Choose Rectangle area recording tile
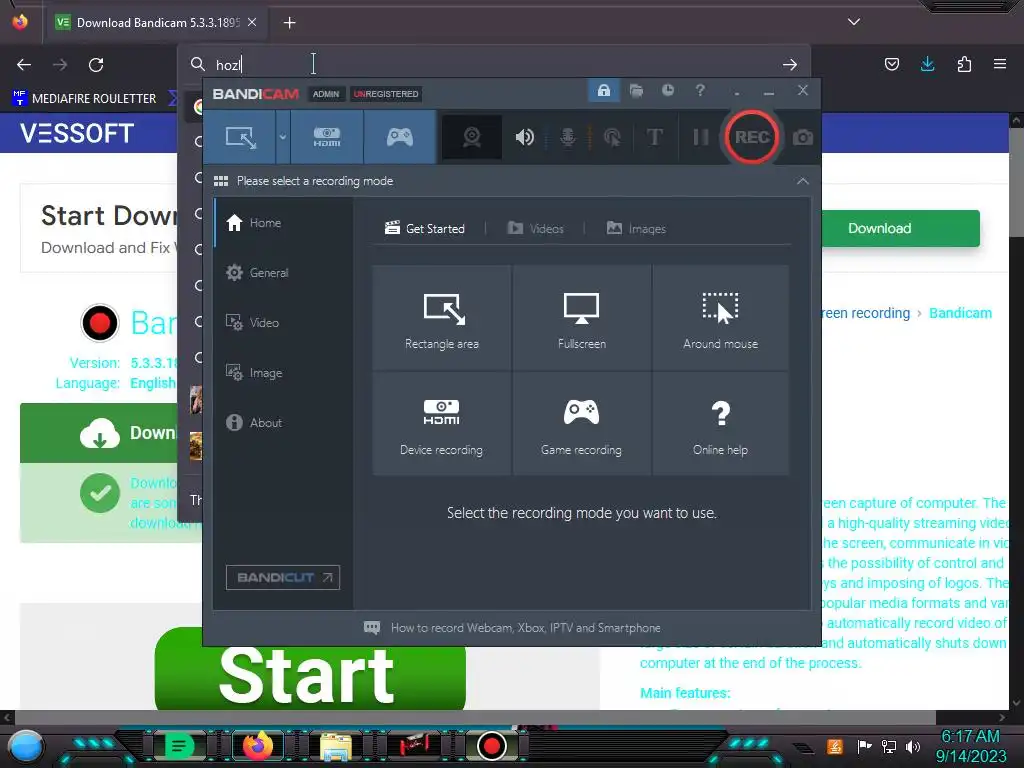 coord(441,318)
